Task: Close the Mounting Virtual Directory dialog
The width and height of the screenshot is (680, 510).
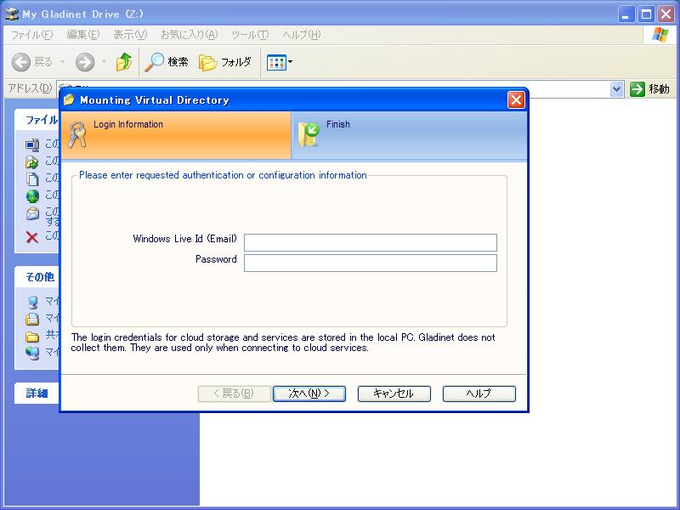Action: tap(516, 100)
